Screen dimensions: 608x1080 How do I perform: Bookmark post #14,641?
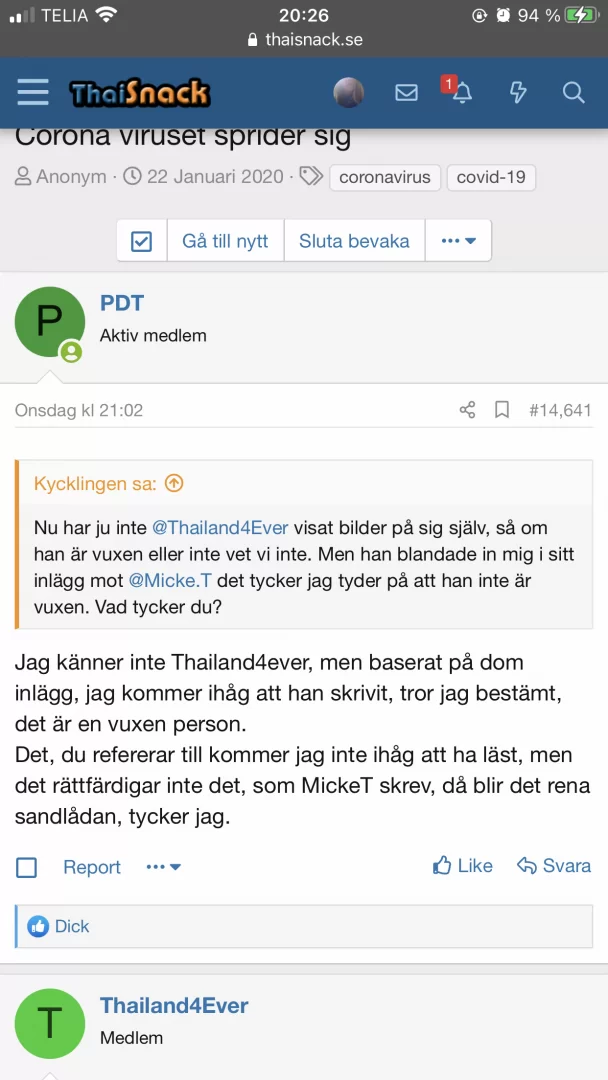pyautogui.click(x=502, y=410)
